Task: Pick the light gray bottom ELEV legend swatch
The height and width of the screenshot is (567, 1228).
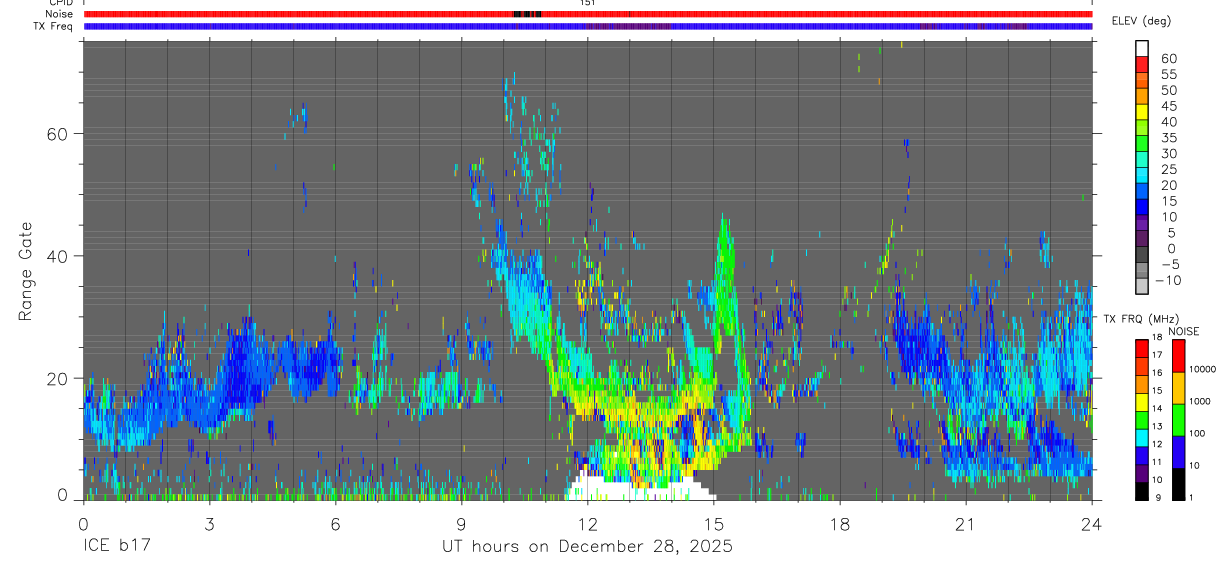Action: [x=1142, y=287]
